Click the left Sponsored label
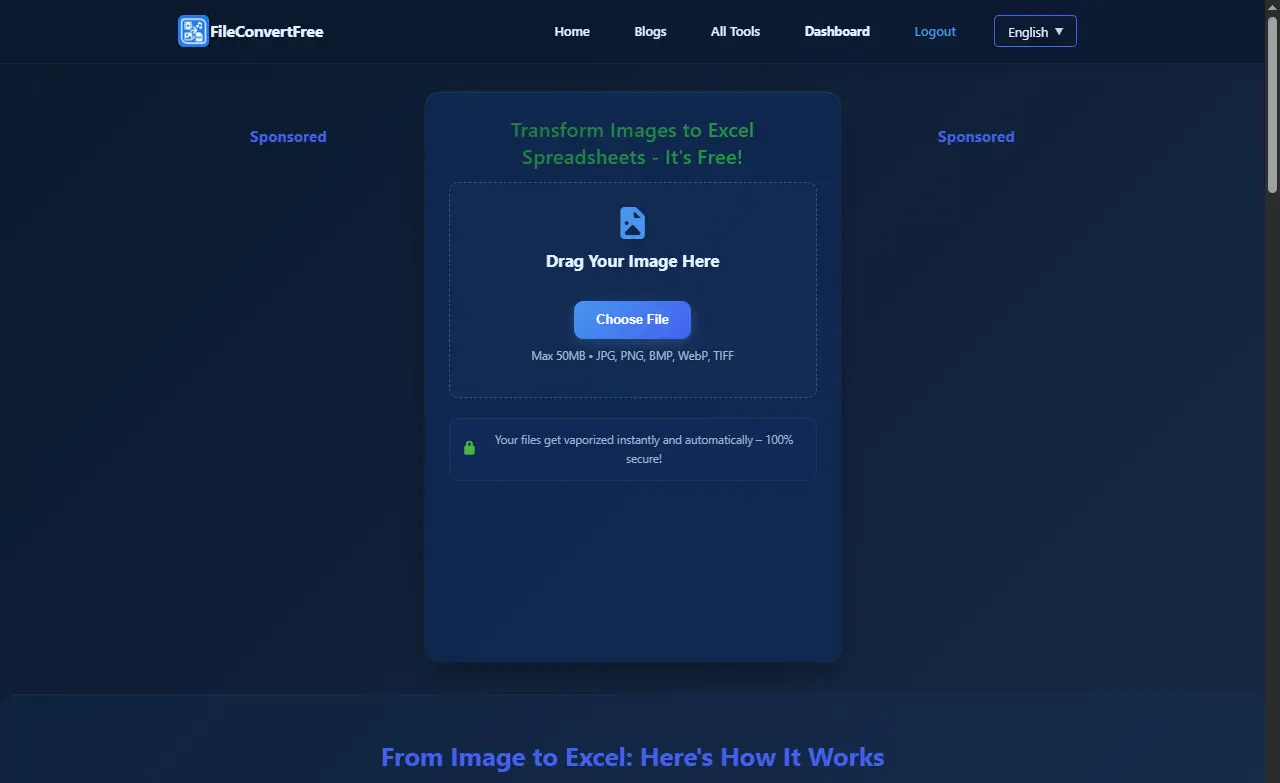1280x783 pixels. pos(288,137)
